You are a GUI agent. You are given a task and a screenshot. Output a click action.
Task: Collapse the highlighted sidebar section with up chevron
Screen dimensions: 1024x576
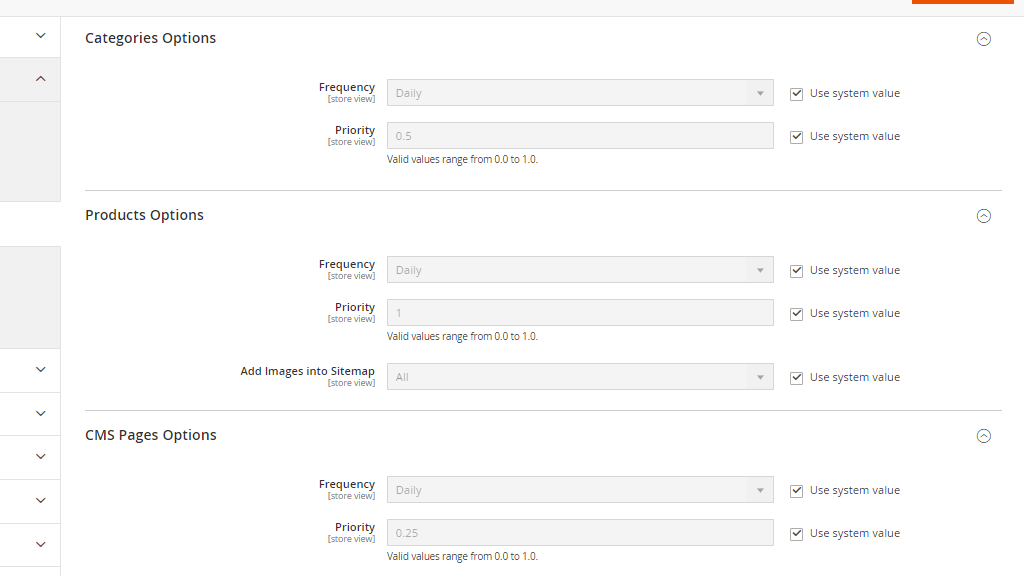tap(40, 78)
